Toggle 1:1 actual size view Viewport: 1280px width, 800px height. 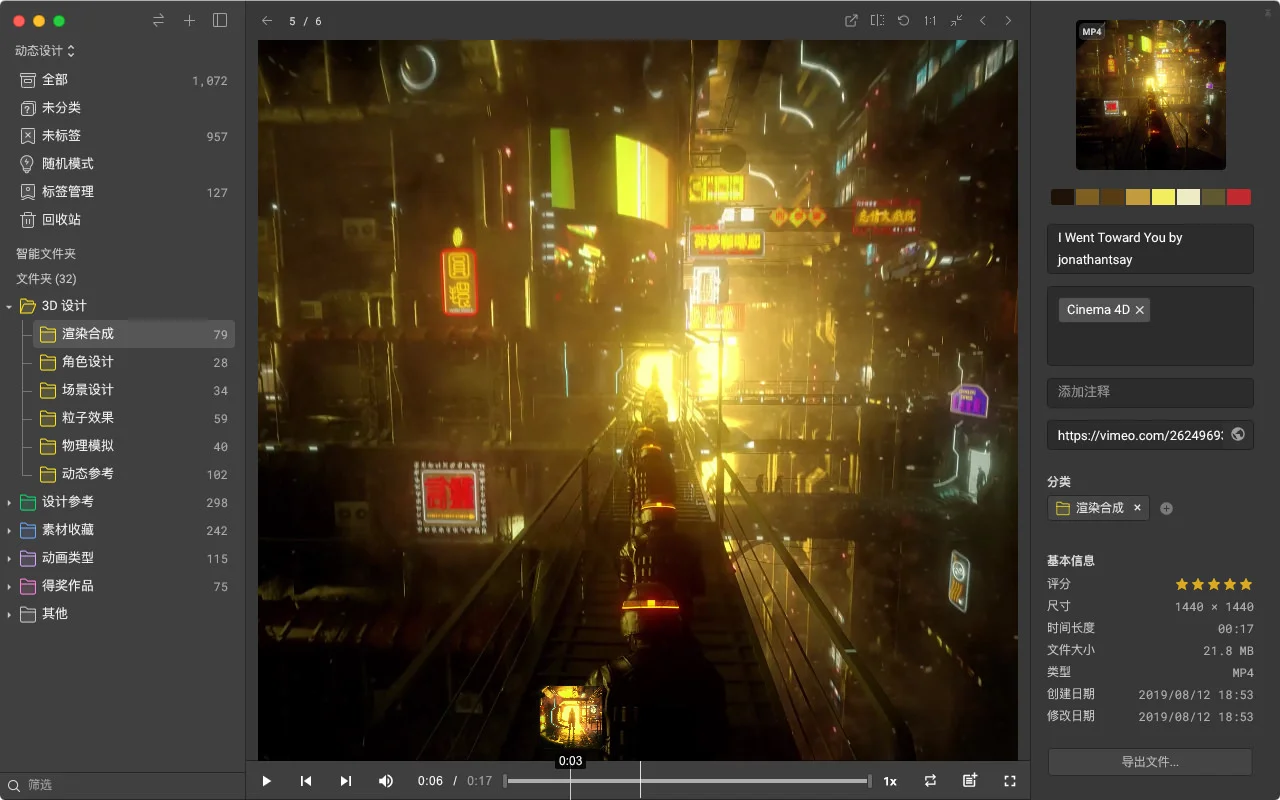point(930,21)
